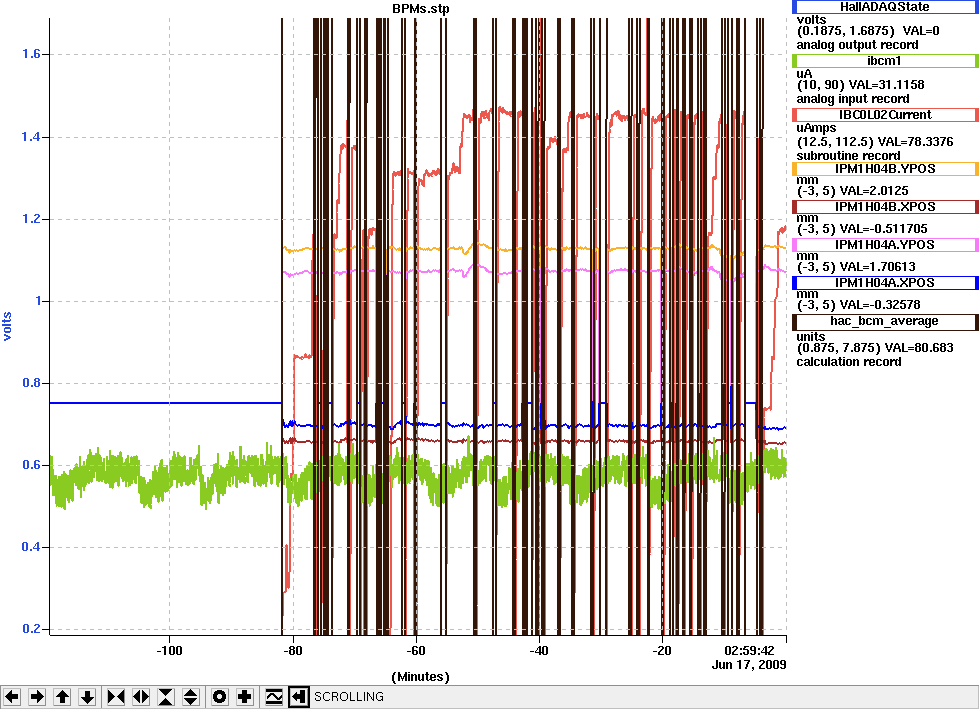Click the 0.8 y-axis tick label
Viewport: 979px width, 709px height.
pos(31,383)
